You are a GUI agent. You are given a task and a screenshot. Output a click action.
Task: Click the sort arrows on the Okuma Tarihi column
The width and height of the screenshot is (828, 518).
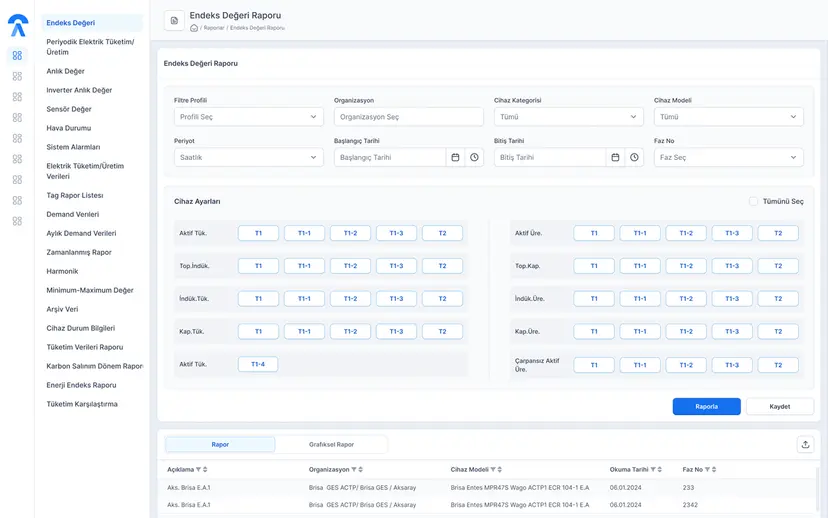click(x=660, y=469)
